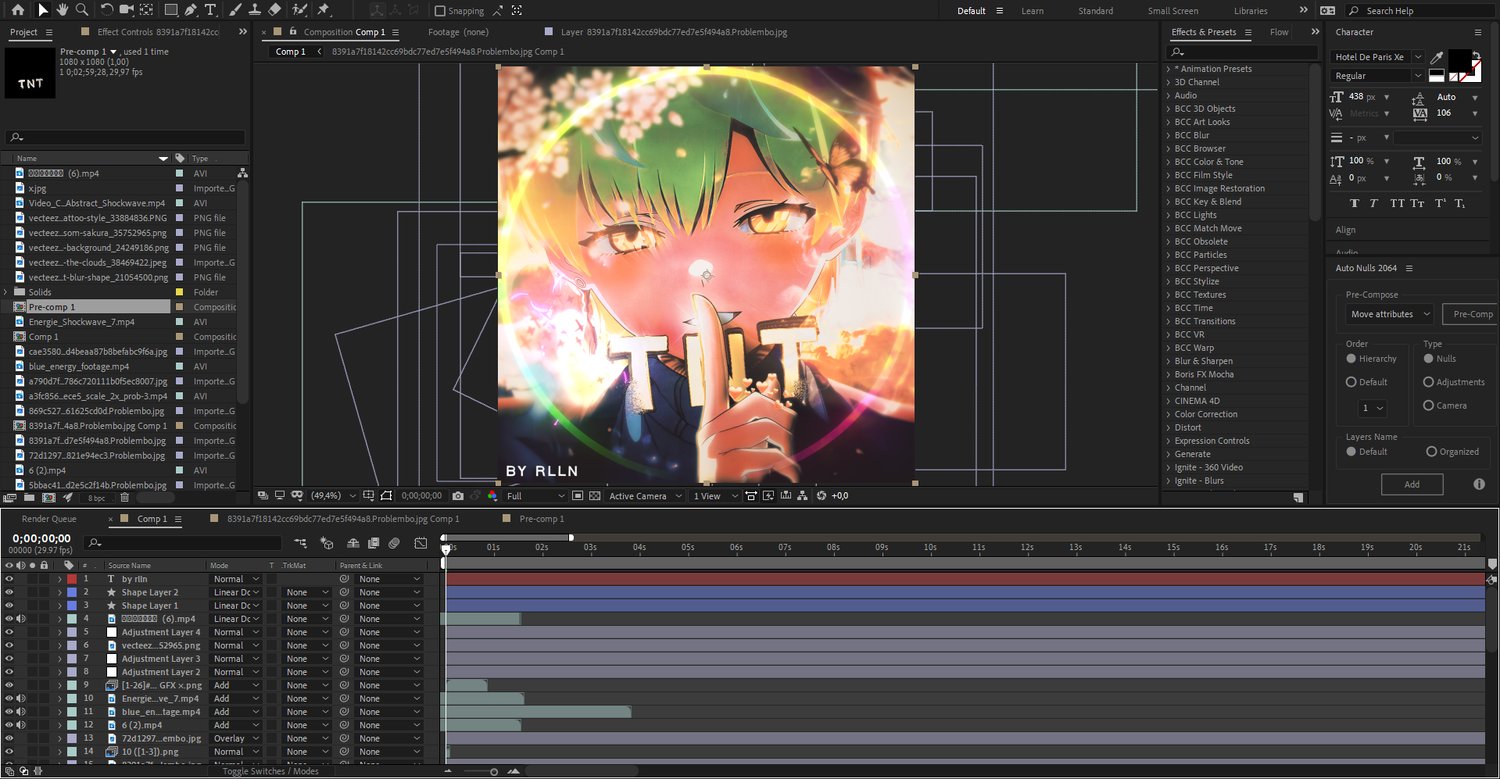1500x779 pixels.
Task: Toggle visibility of Adjustment Layer 4
Action: pos(9,632)
